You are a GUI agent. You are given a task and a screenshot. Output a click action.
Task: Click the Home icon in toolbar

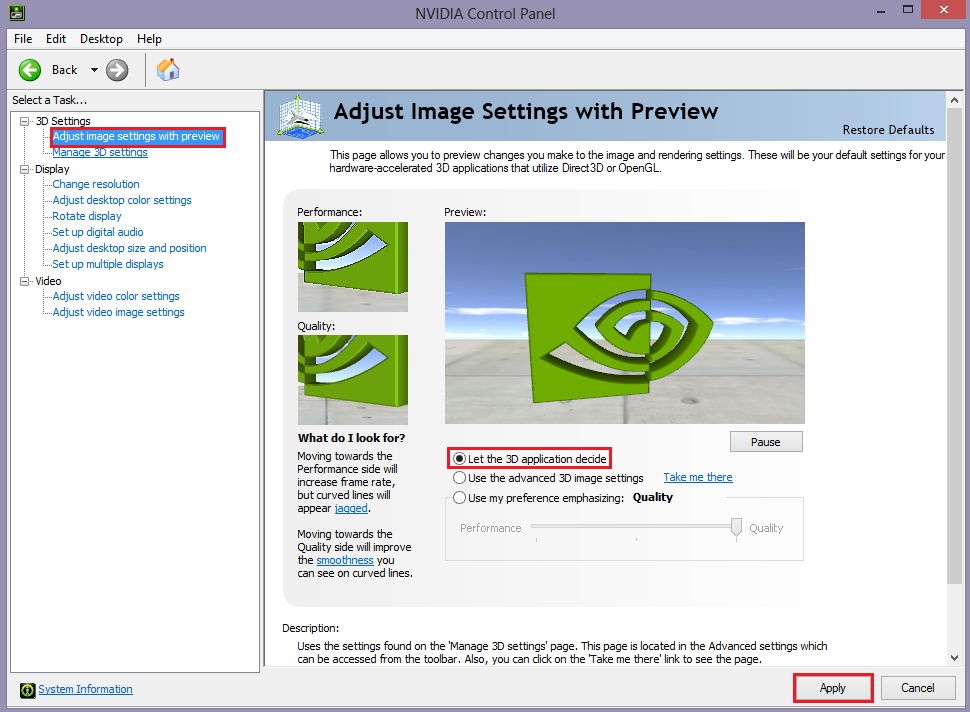point(169,69)
